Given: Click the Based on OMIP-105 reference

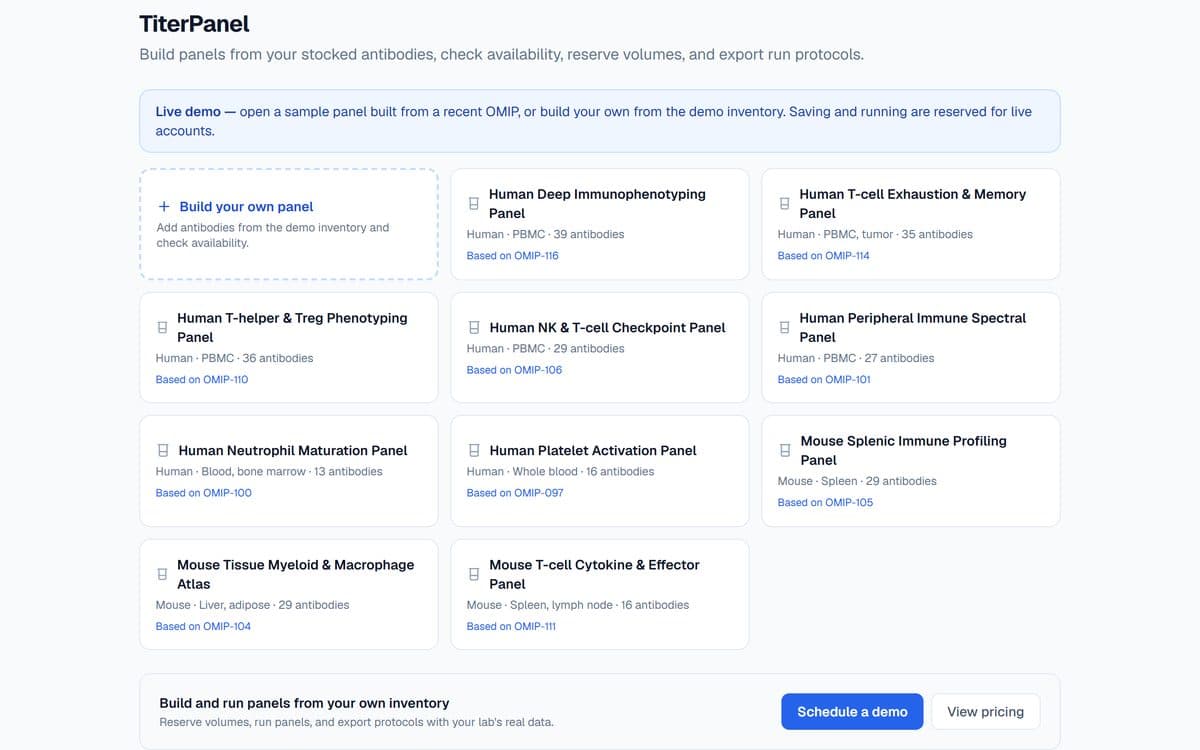Looking at the screenshot, I should (x=826, y=503).
